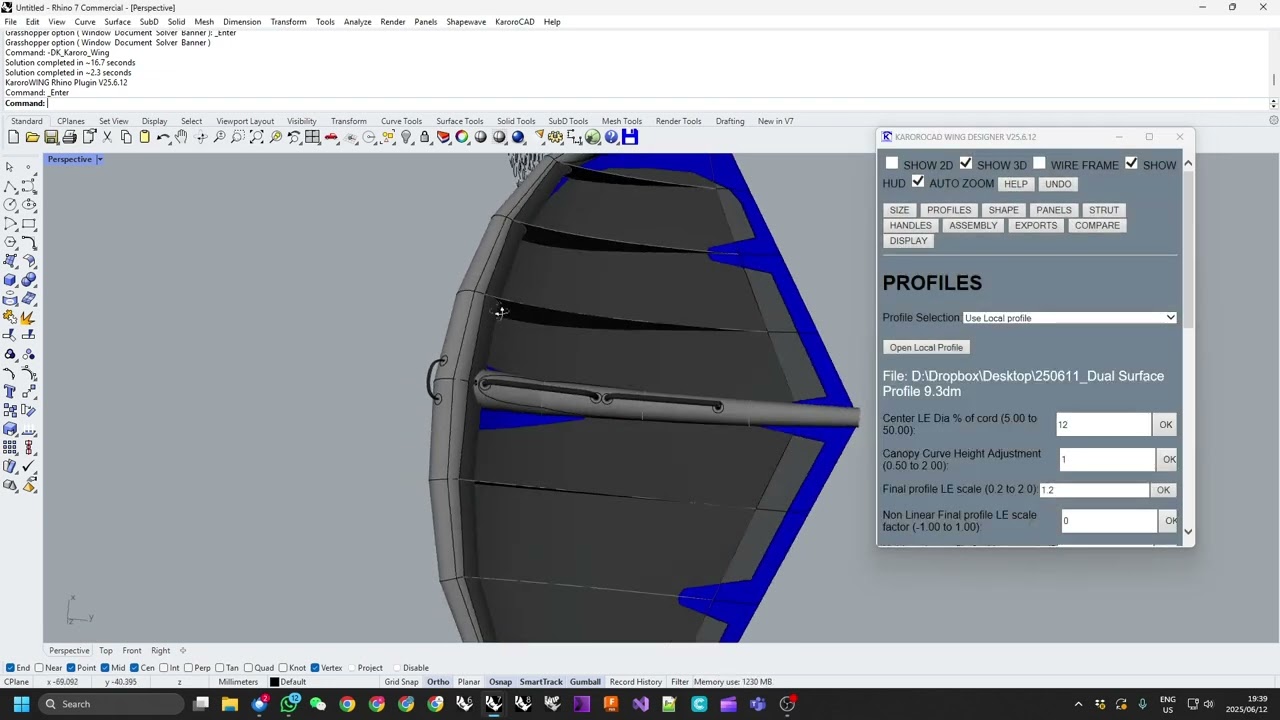Click the black Default layer color swatch
This screenshot has height=720, width=1280.
(x=274, y=682)
